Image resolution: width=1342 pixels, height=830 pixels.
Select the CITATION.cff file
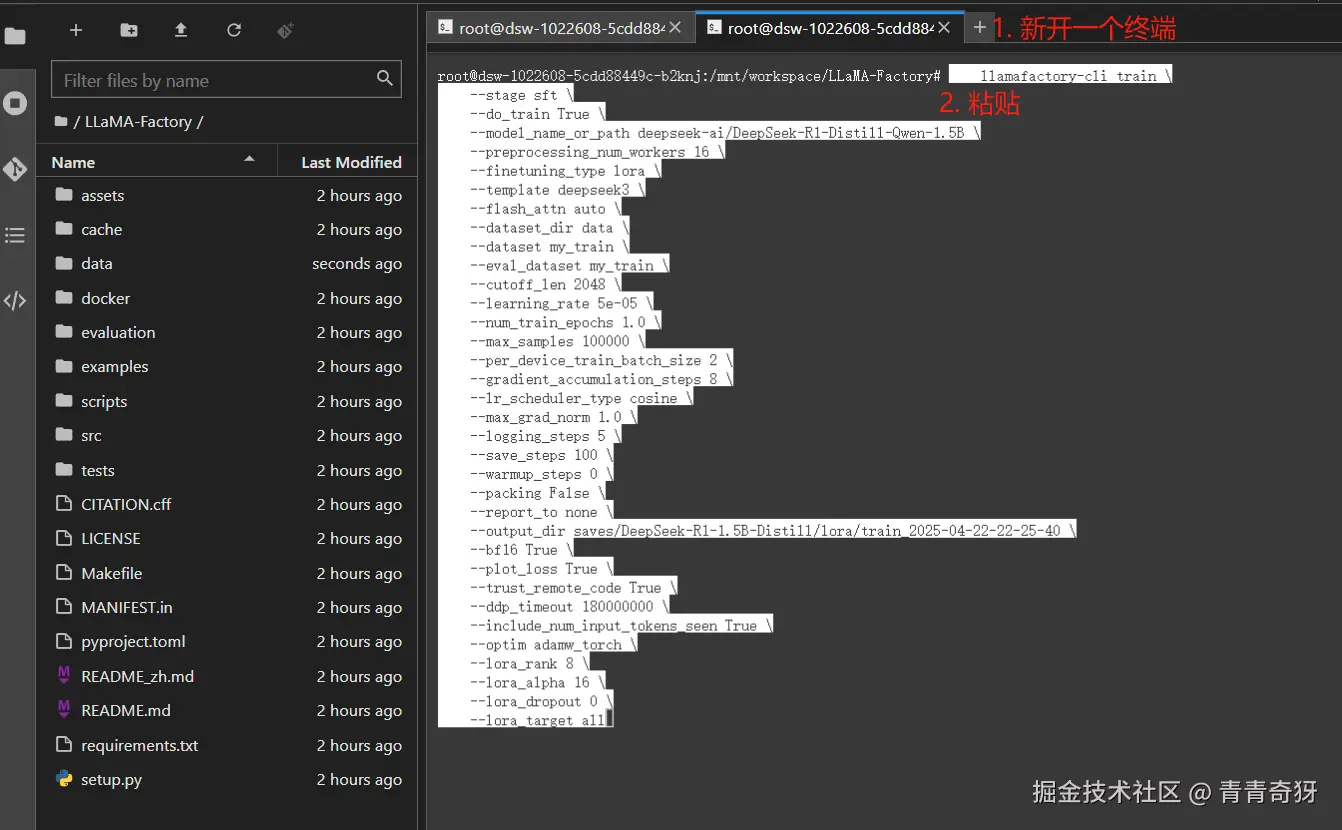pyautogui.click(x=229, y=504)
